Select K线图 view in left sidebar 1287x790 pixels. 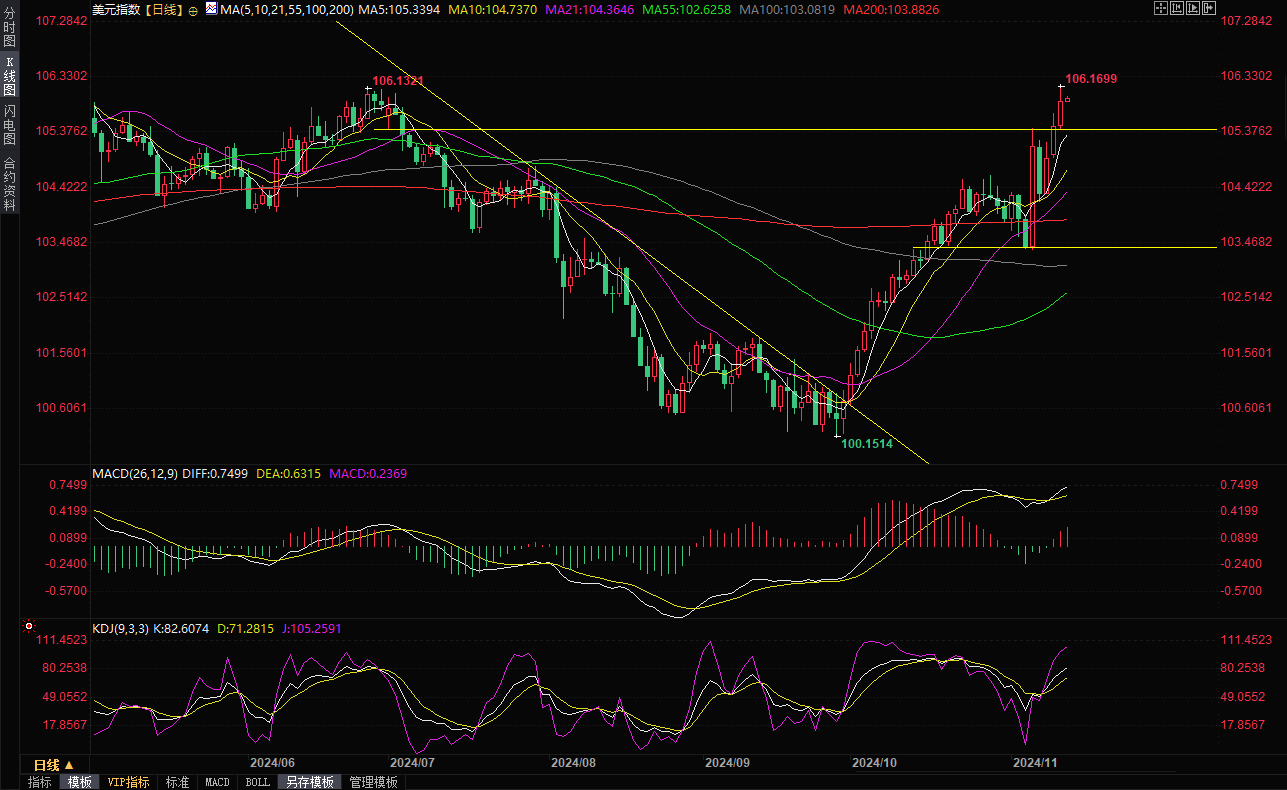click(x=9, y=76)
